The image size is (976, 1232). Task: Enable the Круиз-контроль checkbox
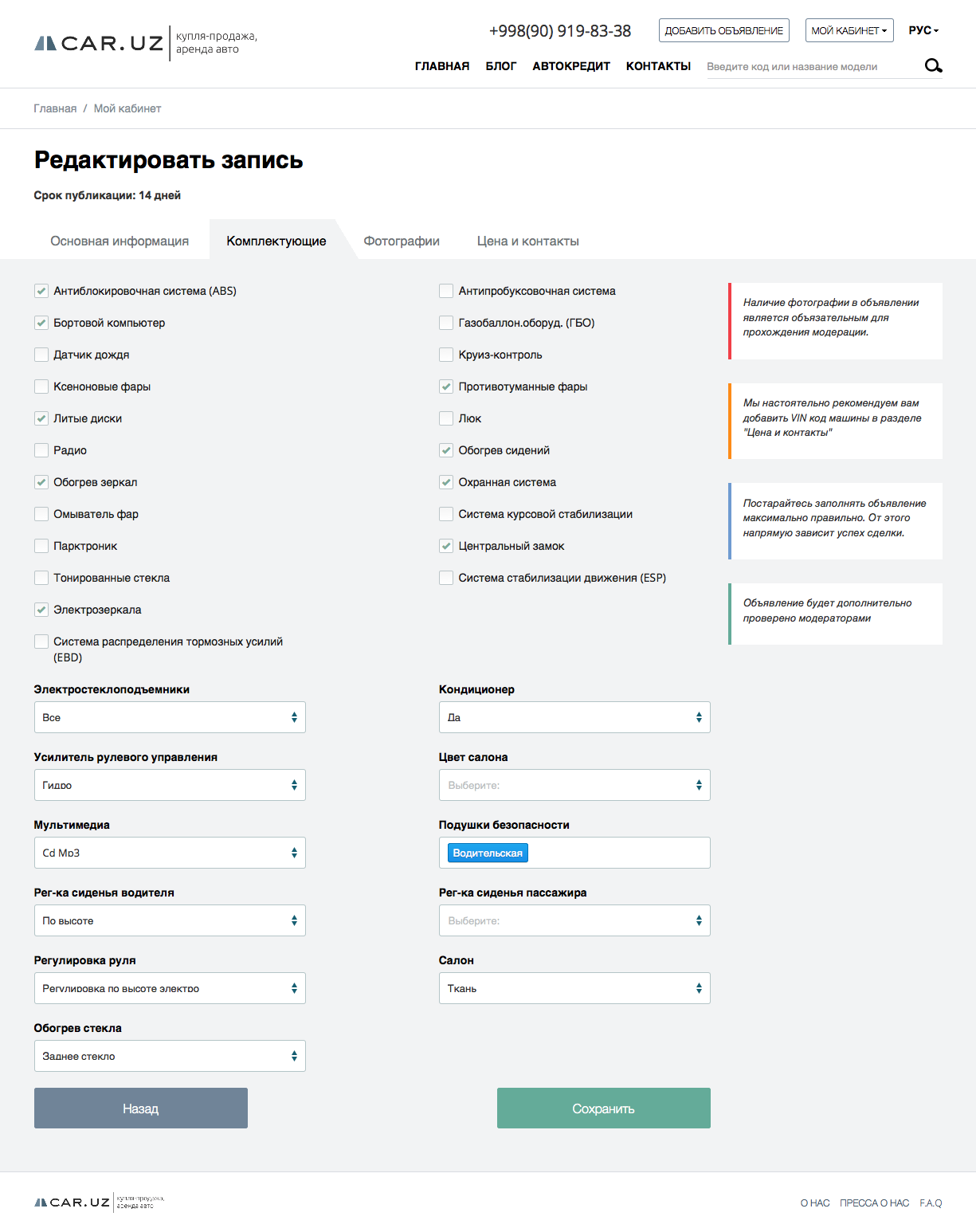point(446,355)
